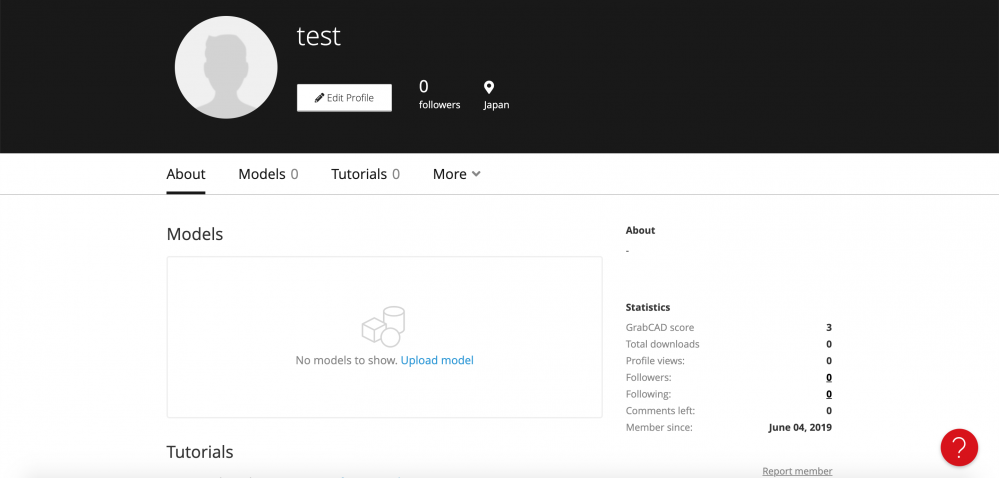Click the Models section heading
The image size is (999, 478).
click(x=195, y=234)
